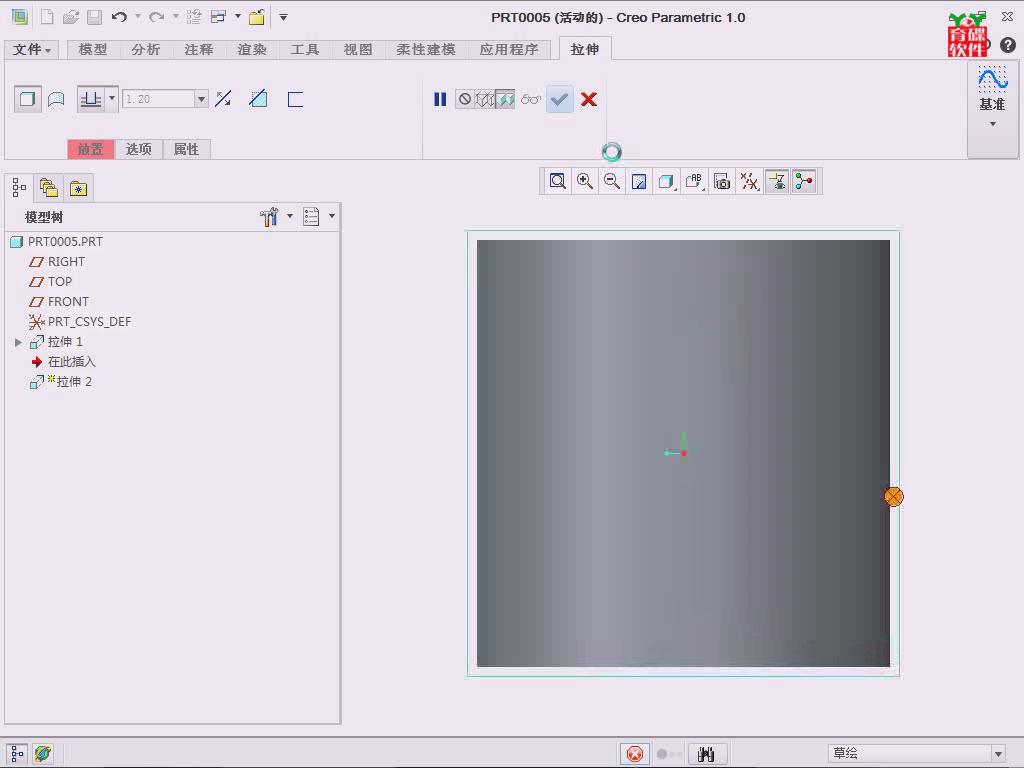Repaint the graphics window
The image size is (1024, 768).
639,181
